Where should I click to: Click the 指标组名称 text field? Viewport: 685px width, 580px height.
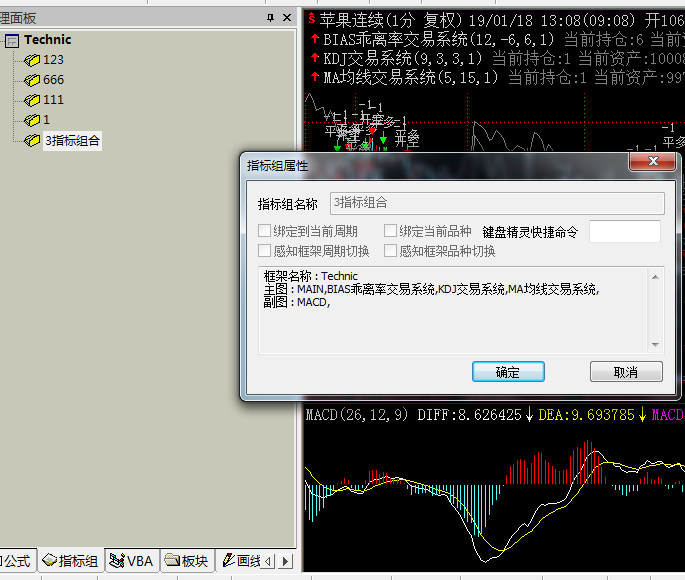[x=497, y=203]
